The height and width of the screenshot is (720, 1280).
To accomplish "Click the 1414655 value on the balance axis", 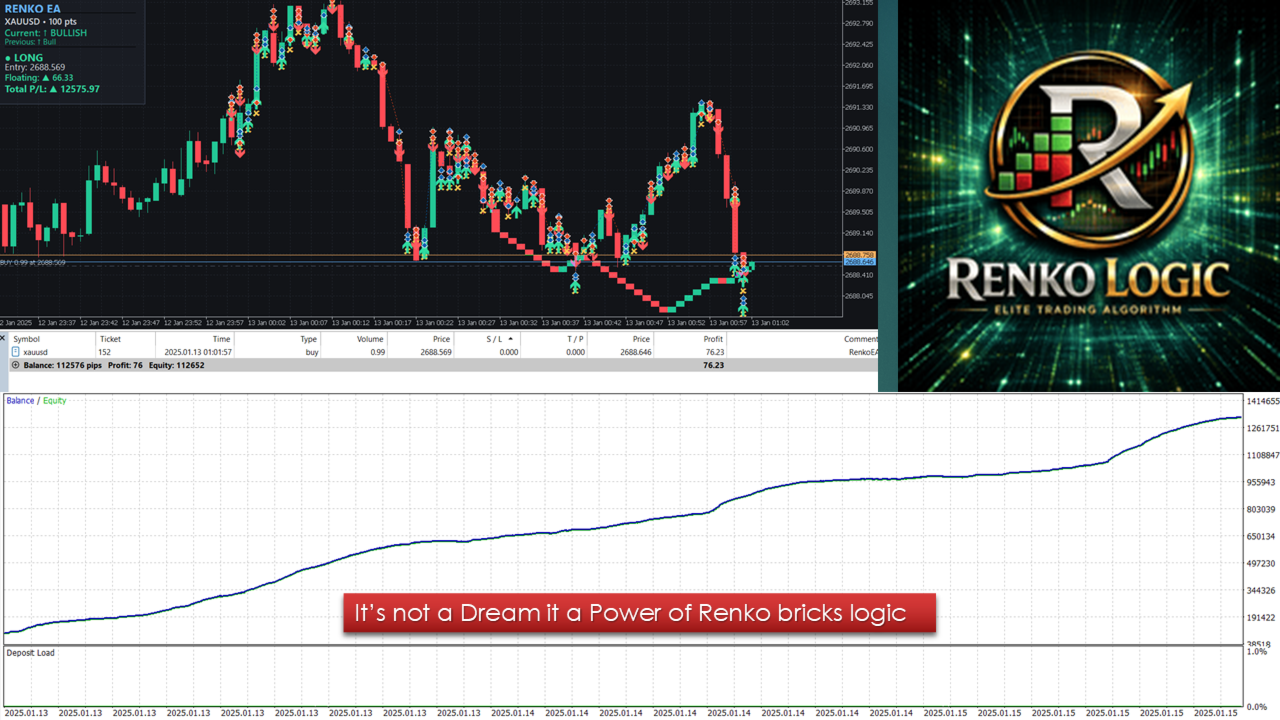I will [1262, 401].
